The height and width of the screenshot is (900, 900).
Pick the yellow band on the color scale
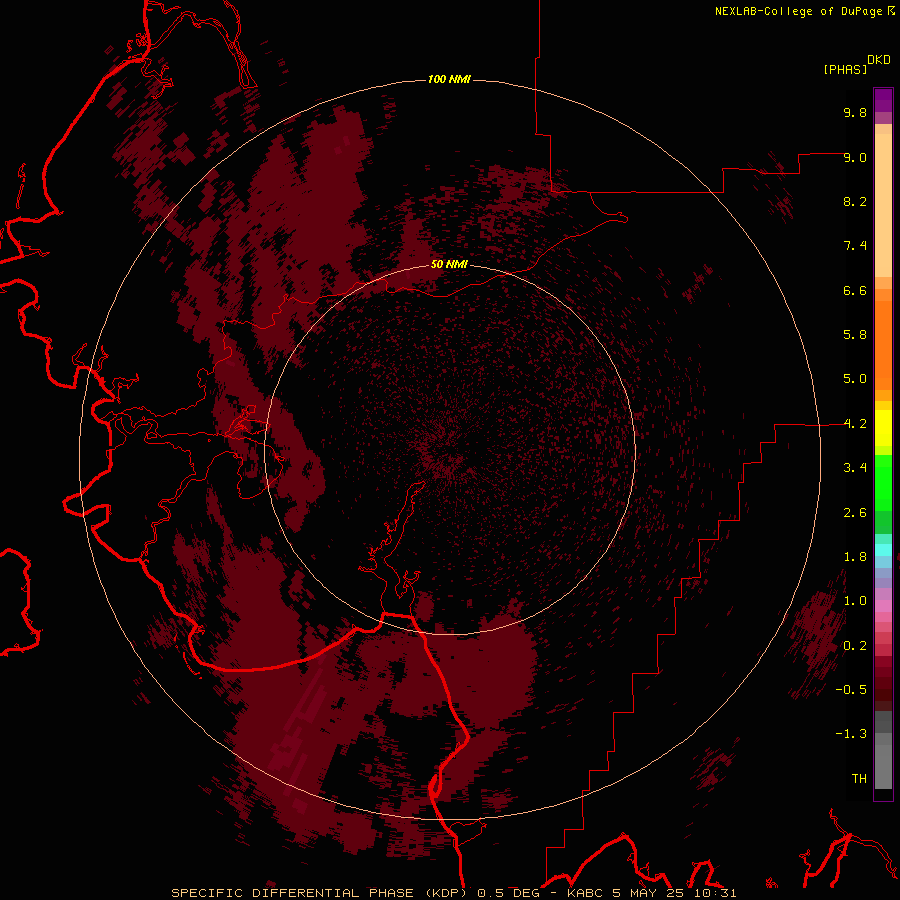click(883, 428)
